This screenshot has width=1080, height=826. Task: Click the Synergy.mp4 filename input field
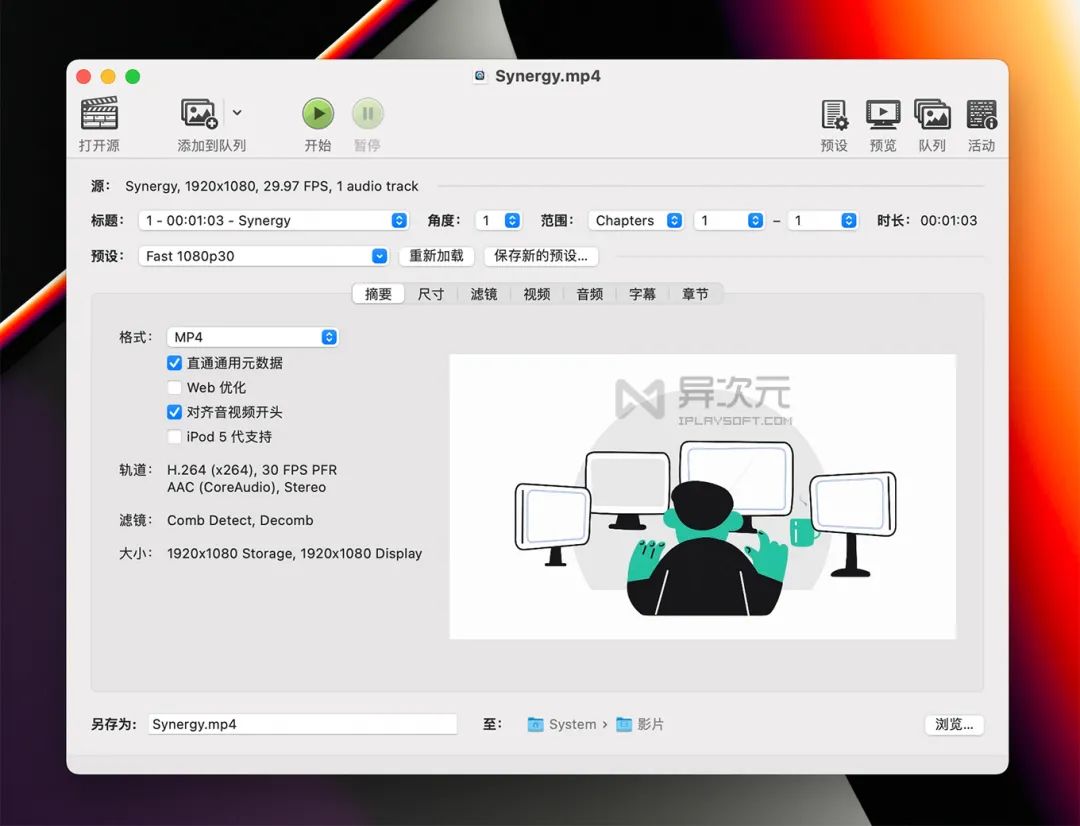pos(302,724)
